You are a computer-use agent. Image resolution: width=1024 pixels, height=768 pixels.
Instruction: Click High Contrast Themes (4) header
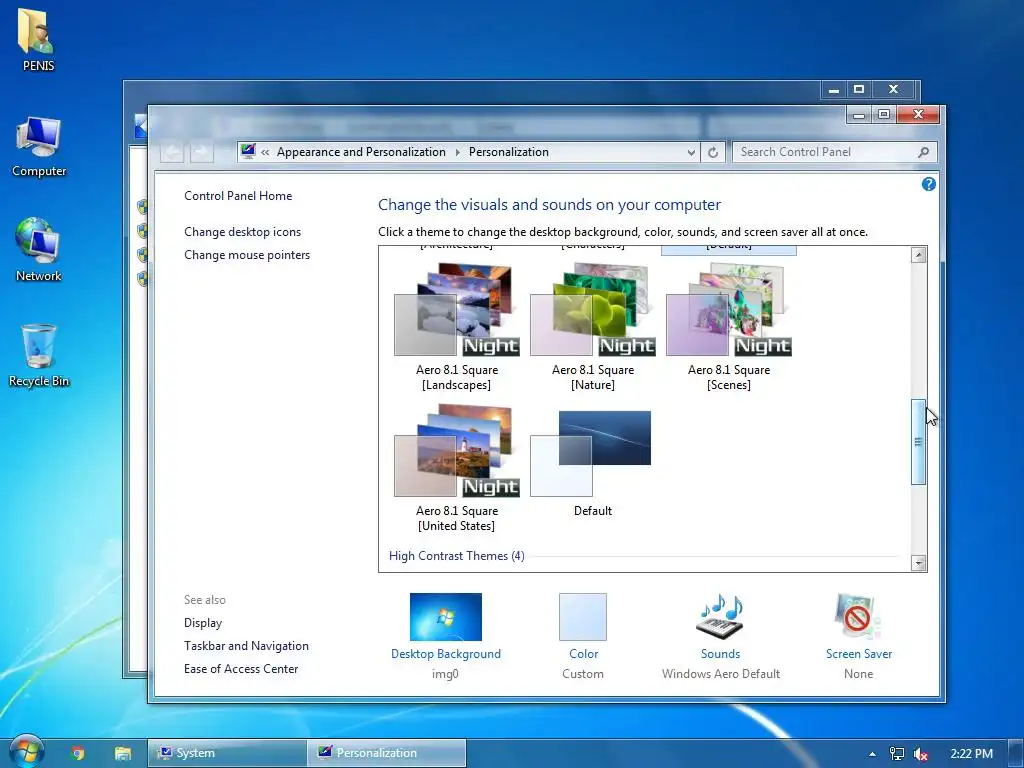[456, 556]
